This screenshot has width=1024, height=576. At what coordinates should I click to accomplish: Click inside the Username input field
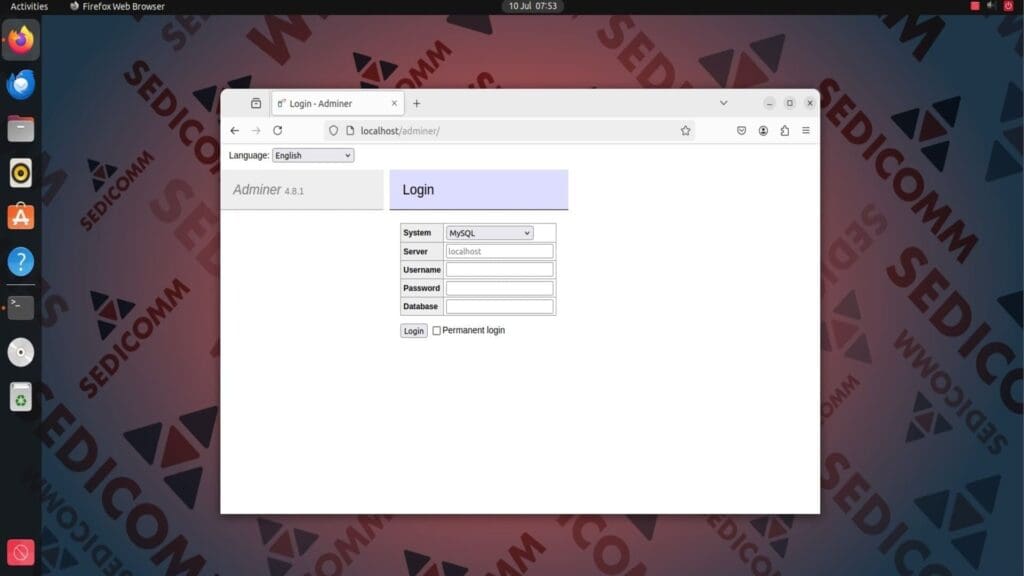pyautogui.click(x=499, y=269)
